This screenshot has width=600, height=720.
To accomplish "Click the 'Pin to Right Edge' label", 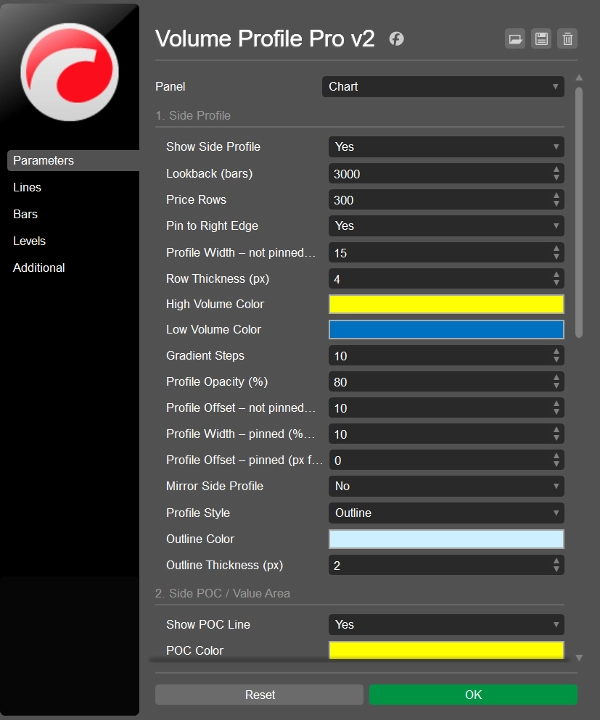I will (x=212, y=226).
